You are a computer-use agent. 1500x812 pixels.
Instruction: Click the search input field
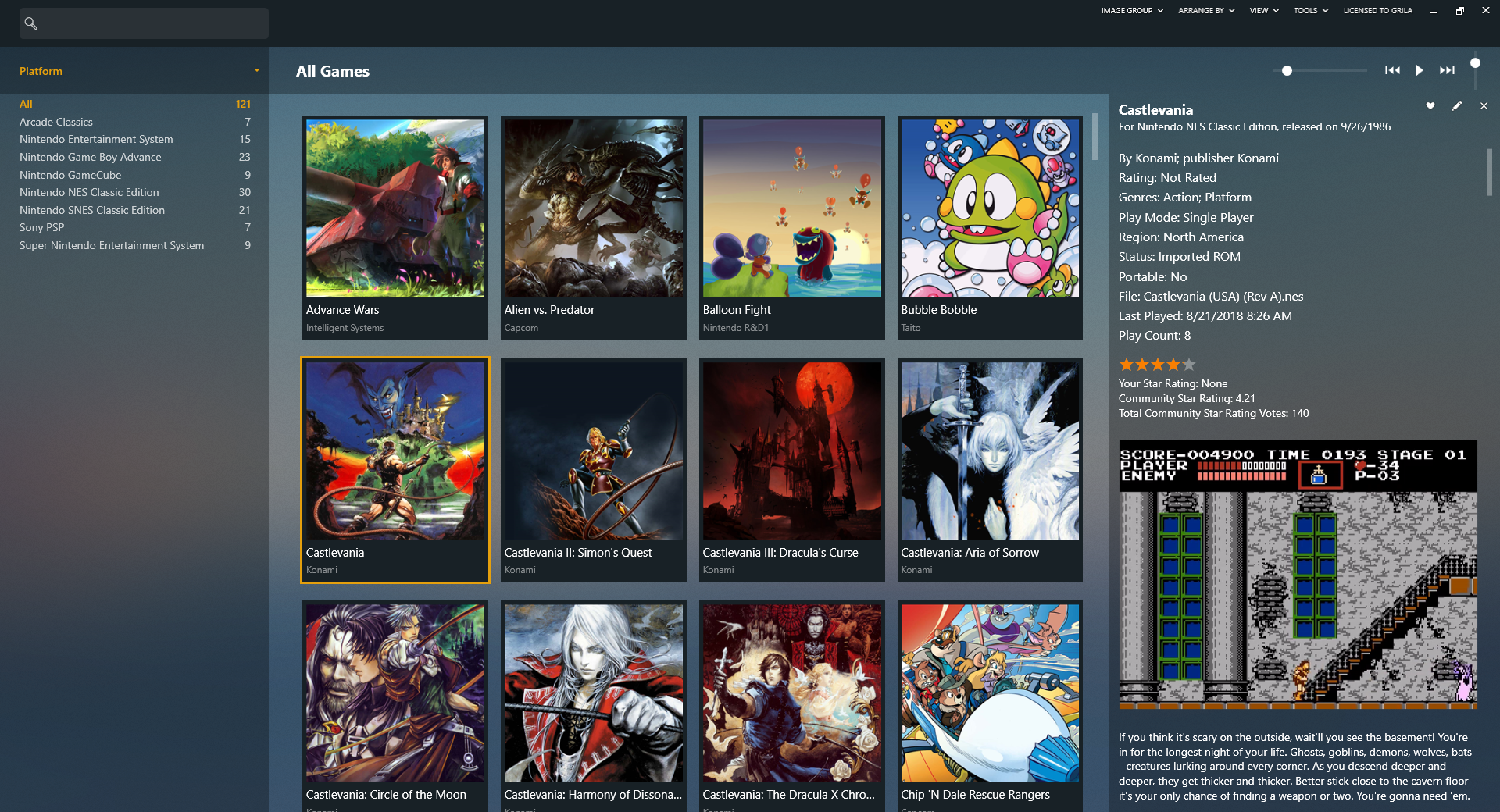[x=144, y=23]
